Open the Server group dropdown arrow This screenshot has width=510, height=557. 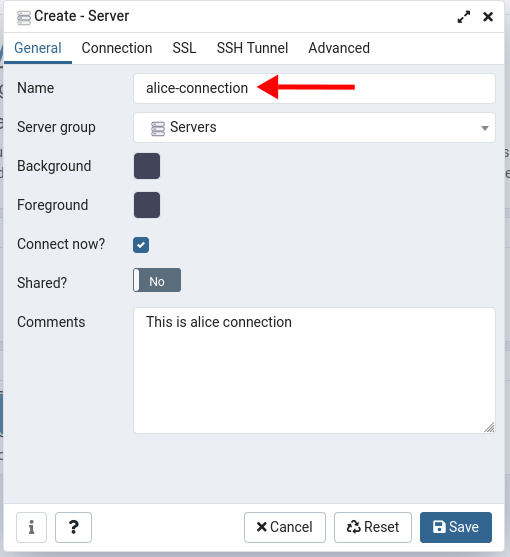(485, 128)
